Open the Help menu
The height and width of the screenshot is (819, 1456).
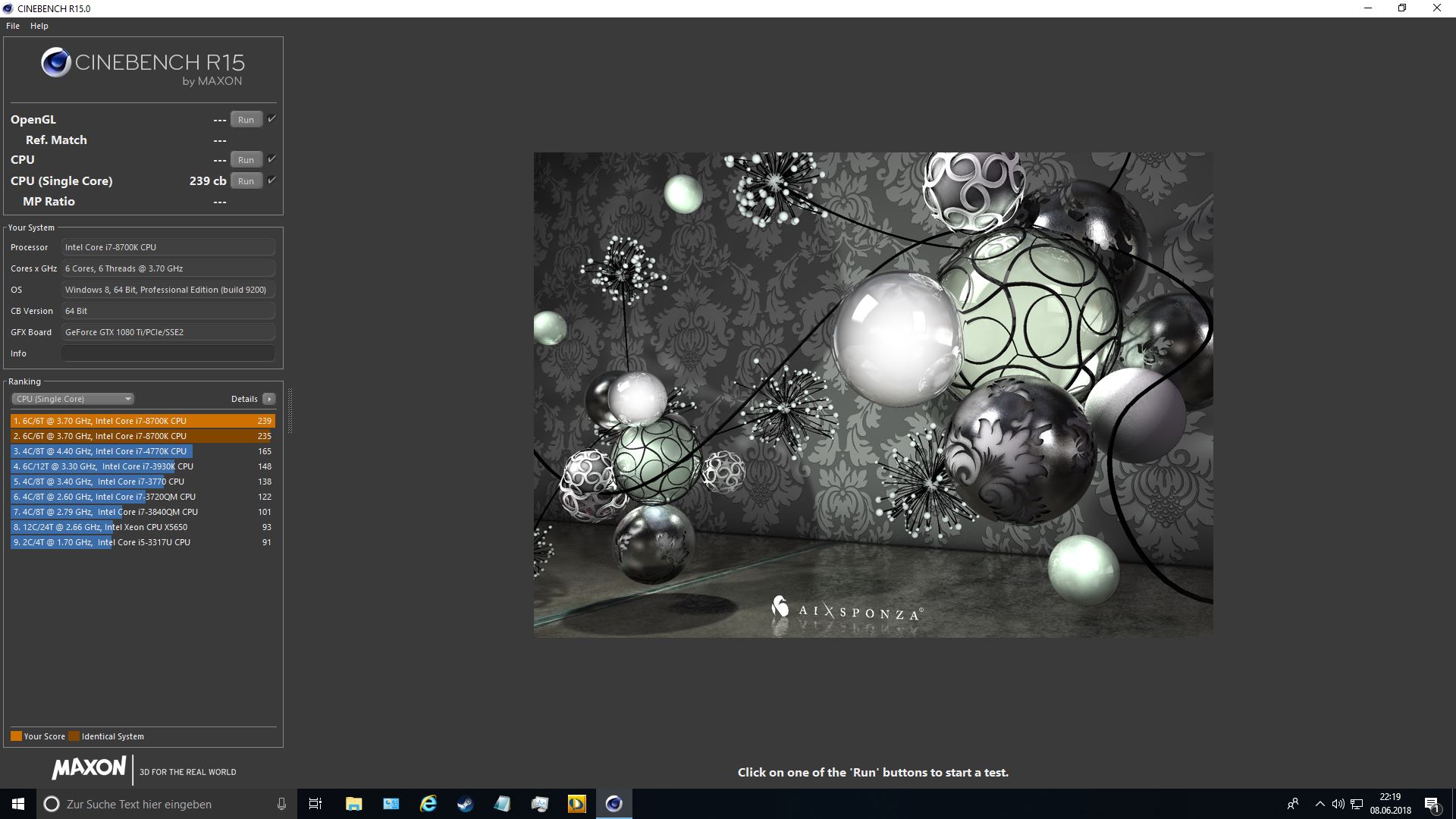(x=38, y=25)
